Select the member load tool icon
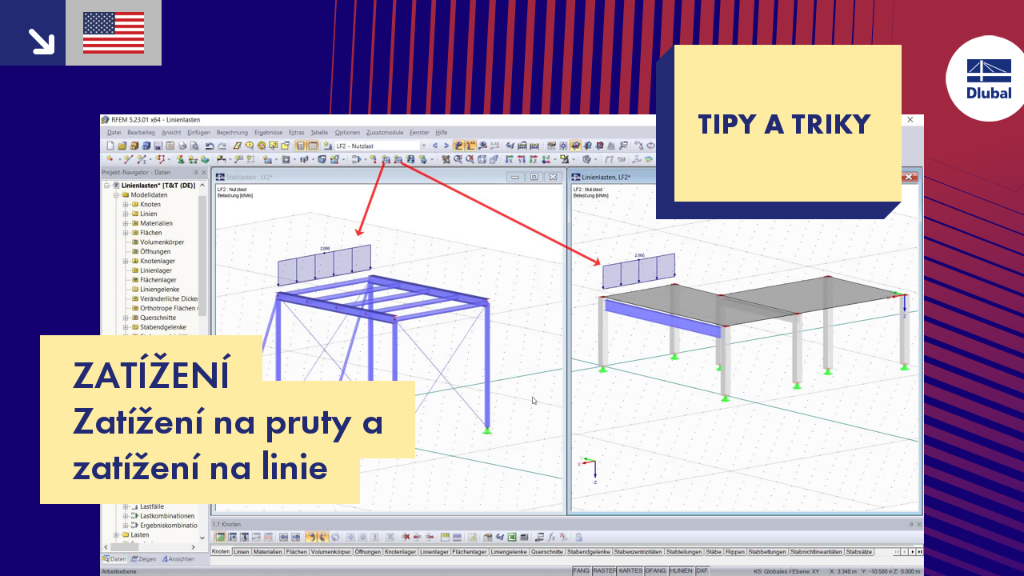The width and height of the screenshot is (1024, 576). pyautogui.click(x=386, y=159)
